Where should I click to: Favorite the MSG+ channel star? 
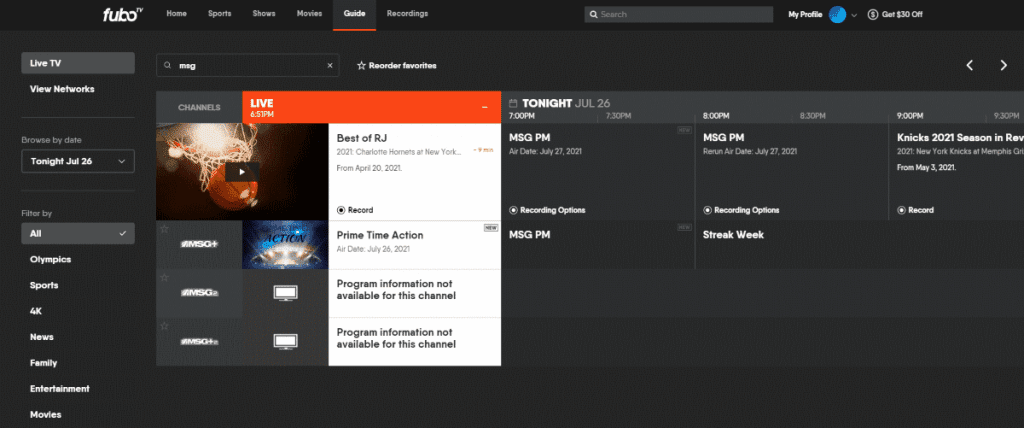(x=164, y=230)
